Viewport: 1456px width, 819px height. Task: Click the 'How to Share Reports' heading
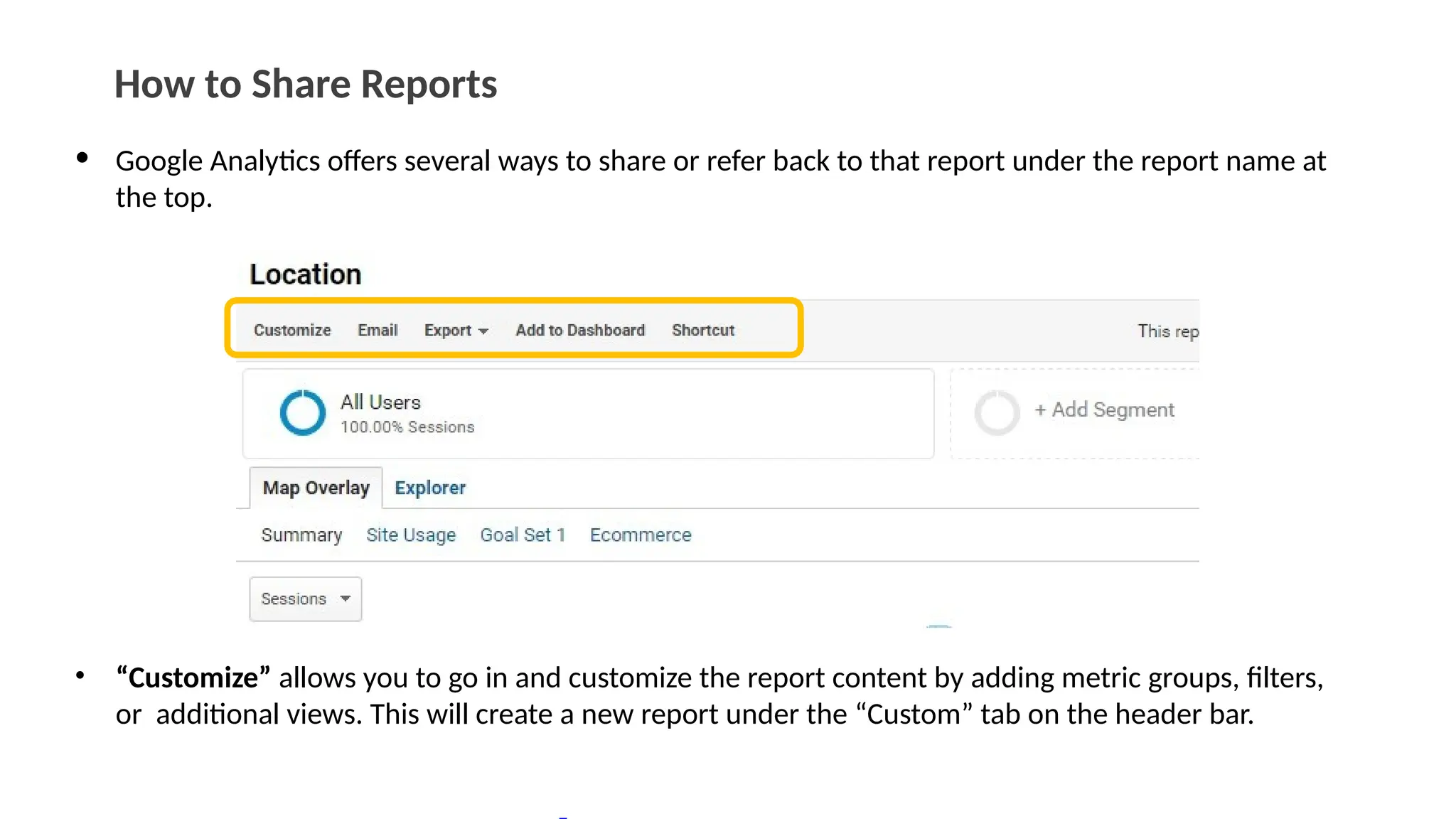(306, 84)
